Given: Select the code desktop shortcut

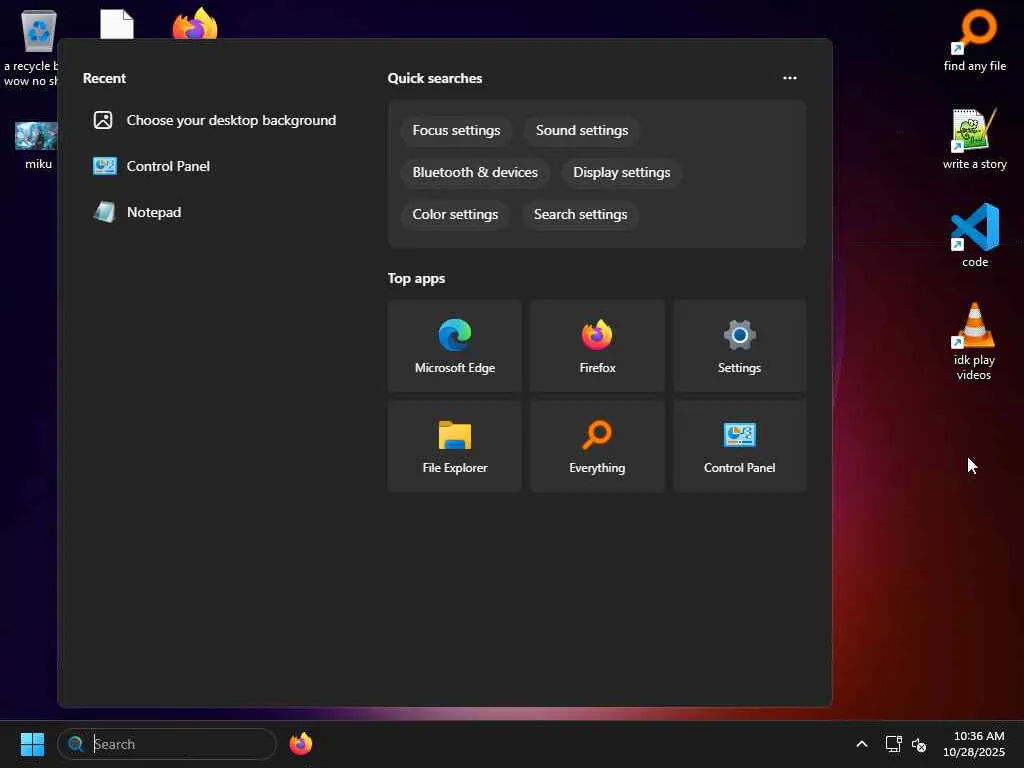Looking at the screenshot, I should tap(974, 235).
